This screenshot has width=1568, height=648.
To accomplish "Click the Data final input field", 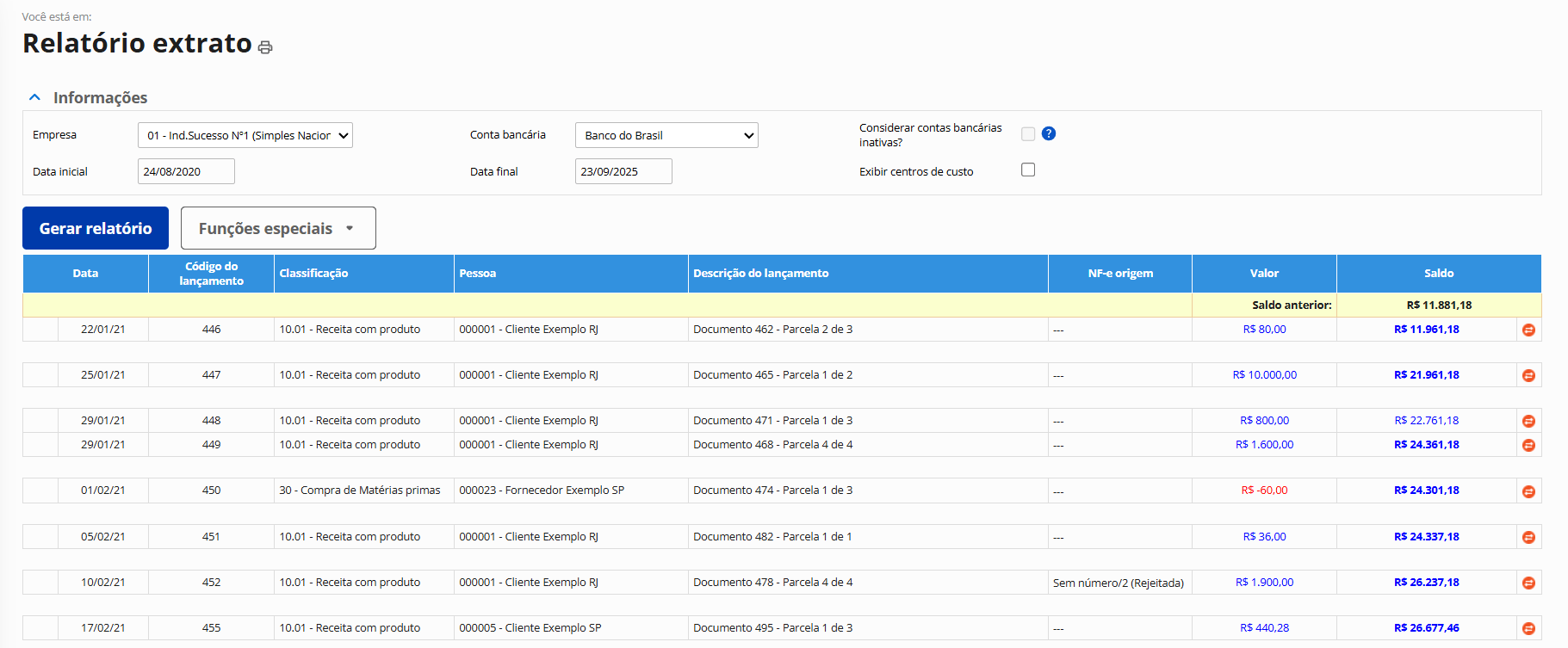I will [623, 171].
